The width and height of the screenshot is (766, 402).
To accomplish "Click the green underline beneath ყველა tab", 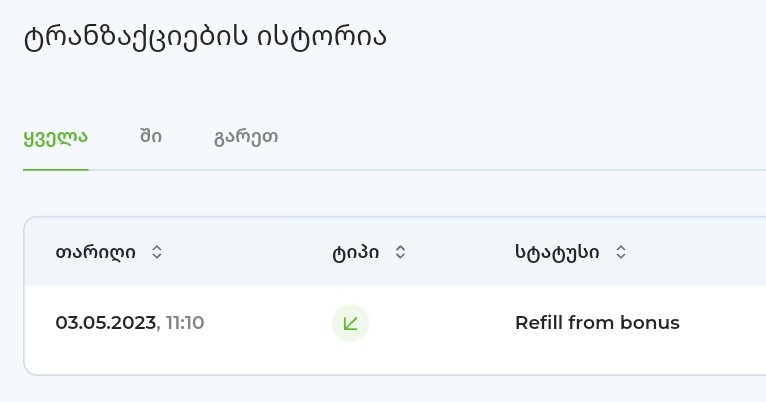I will (55, 169).
